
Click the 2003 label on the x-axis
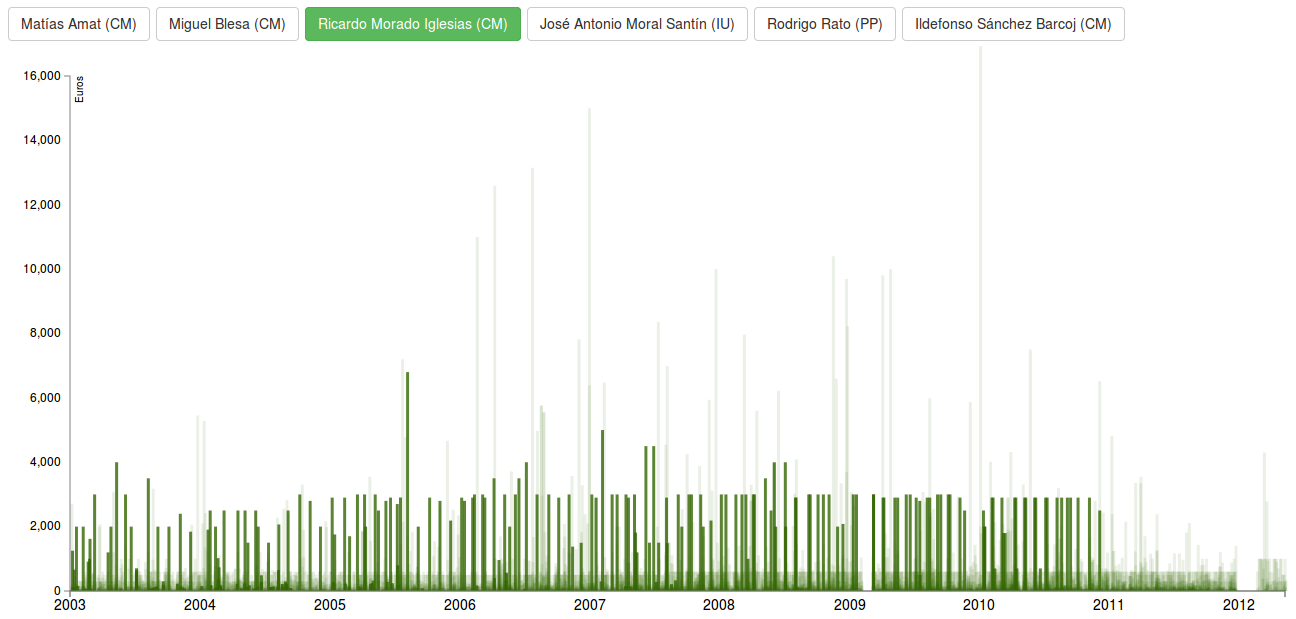pos(70,605)
